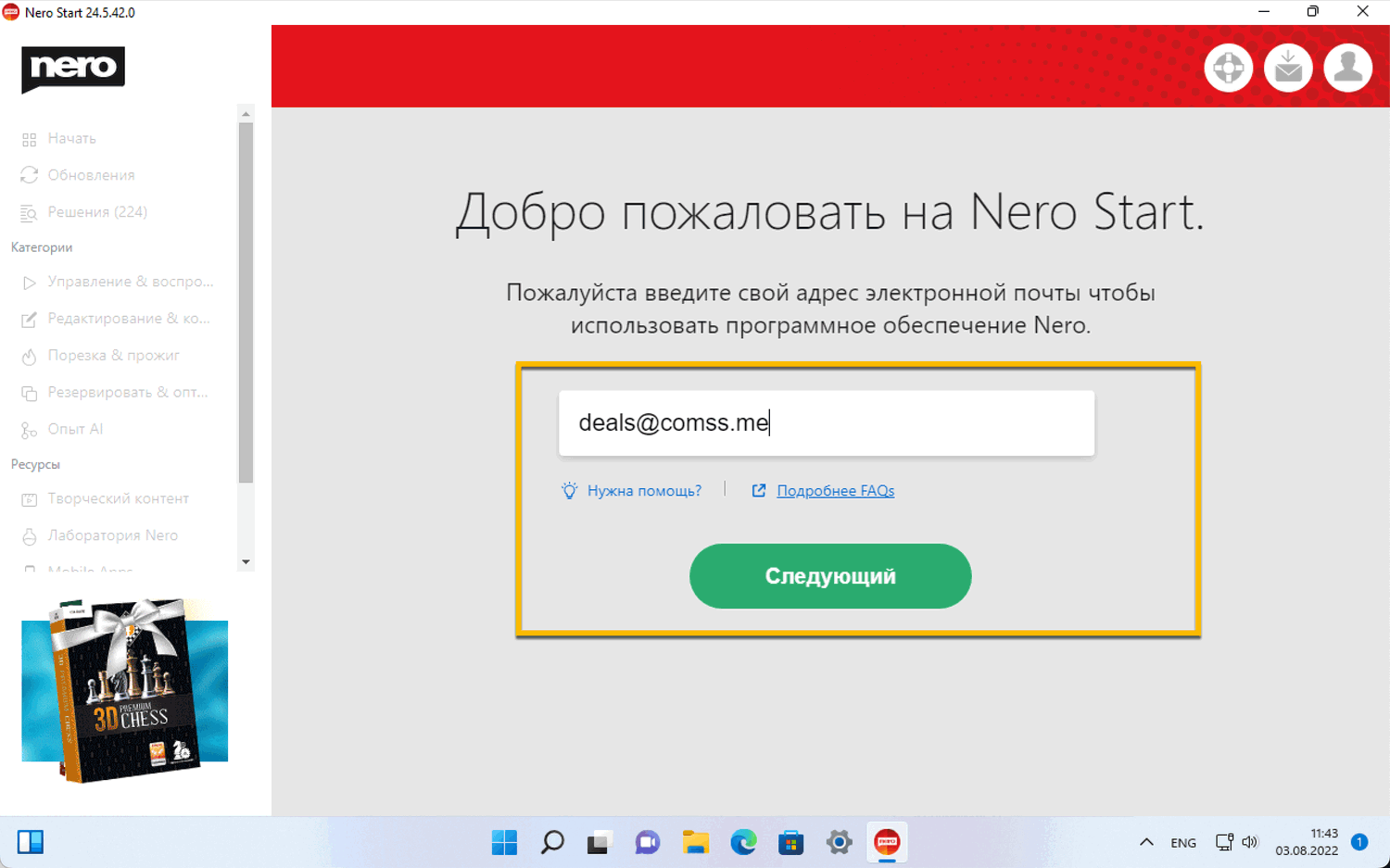Image resolution: width=1390 pixels, height=868 pixels.
Task: Open the Подробнее FAQs link
Action: tap(835, 491)
